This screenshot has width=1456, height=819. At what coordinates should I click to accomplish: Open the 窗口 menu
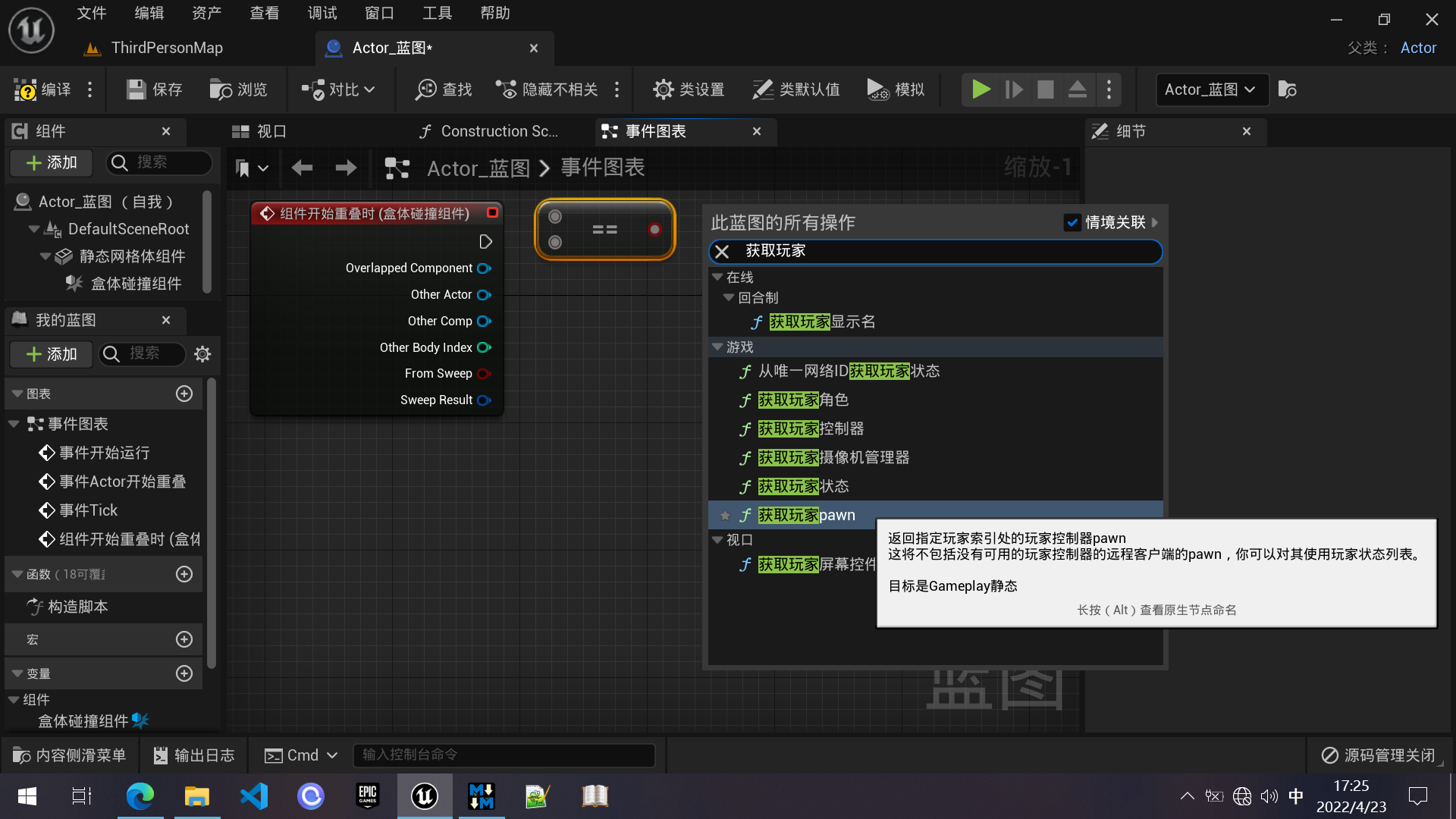click(x=379, y=12)
